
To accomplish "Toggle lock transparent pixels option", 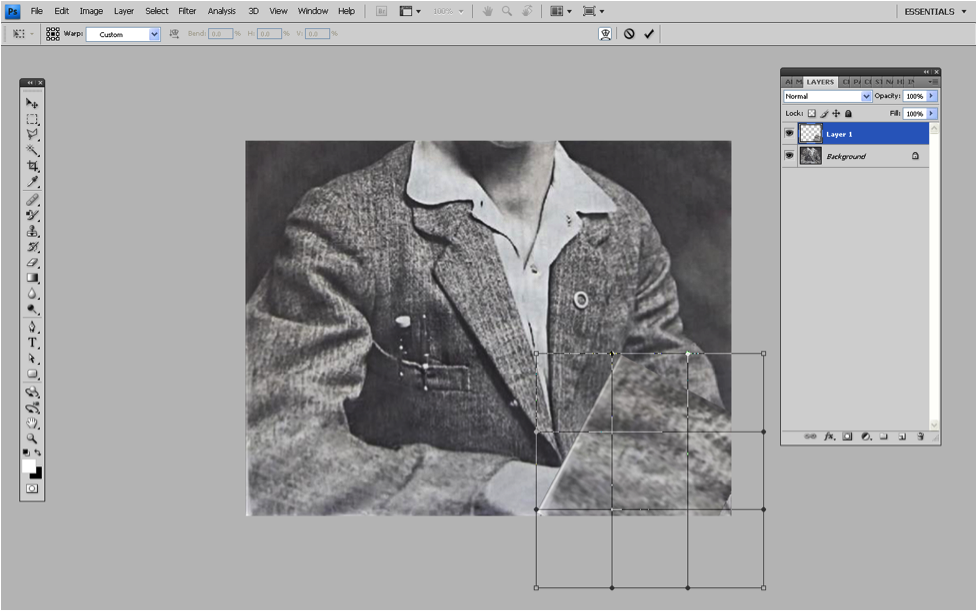I will [x=812, y=114].
